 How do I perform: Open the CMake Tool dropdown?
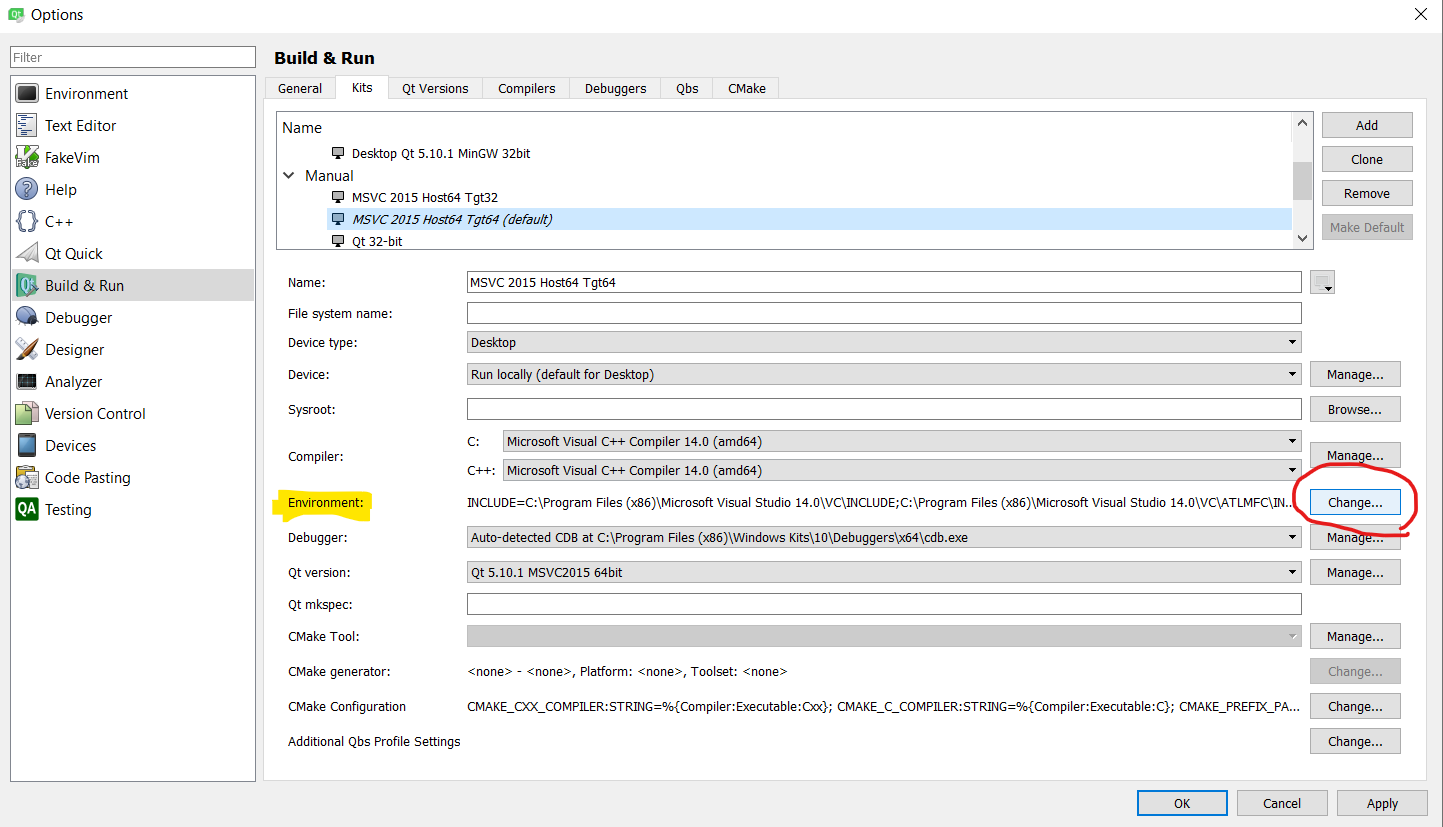click(884, 636)
